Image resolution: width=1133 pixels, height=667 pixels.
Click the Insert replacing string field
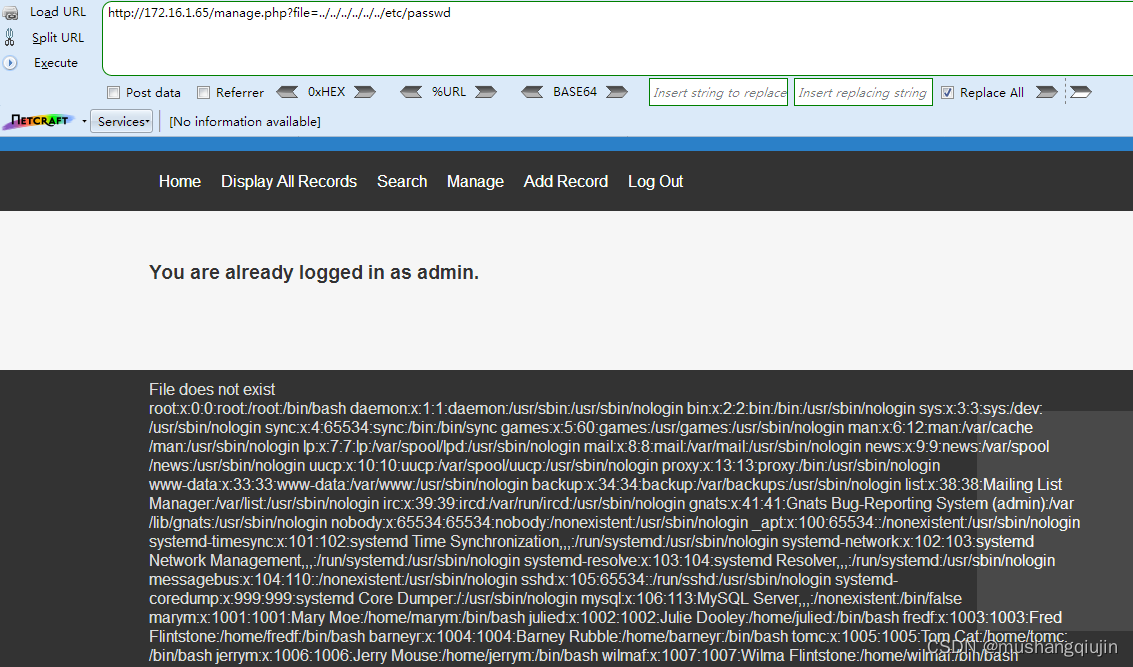coord(863,92)
